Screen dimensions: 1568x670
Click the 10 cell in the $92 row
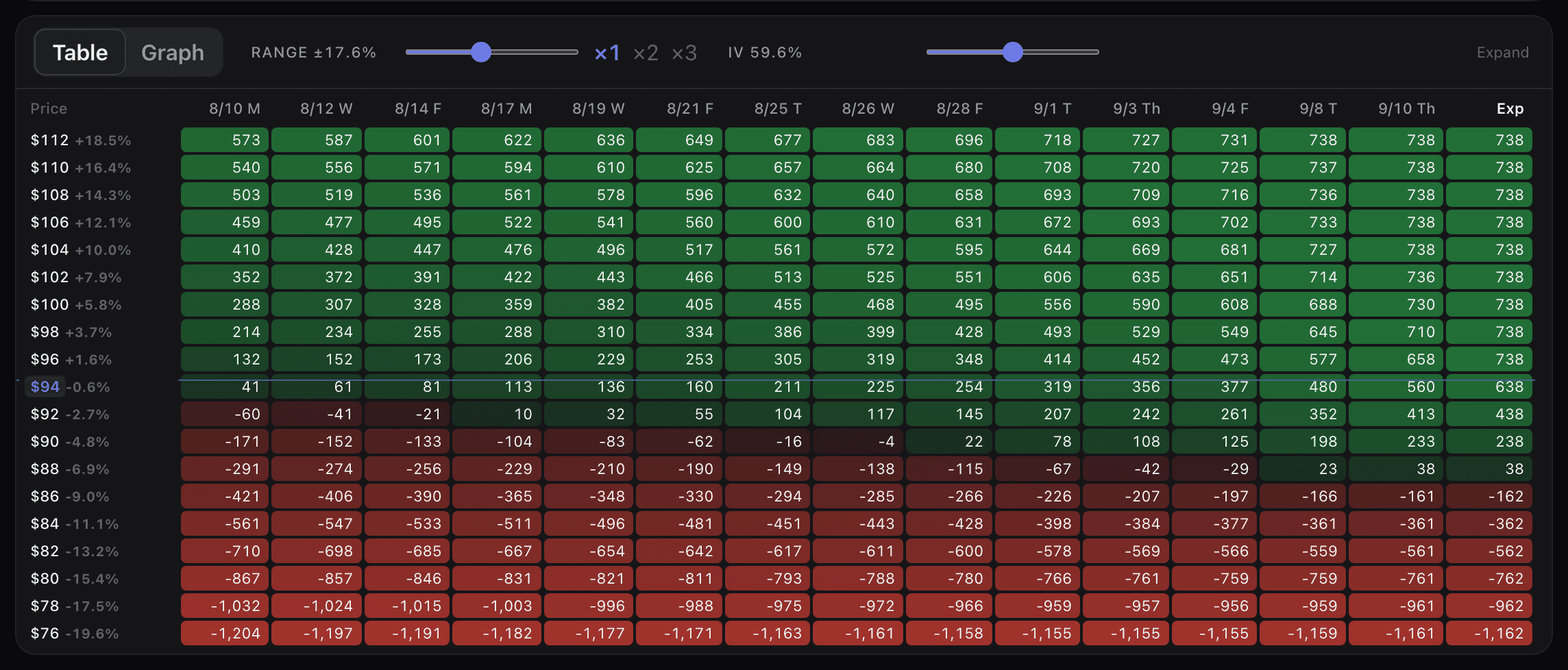497,414
